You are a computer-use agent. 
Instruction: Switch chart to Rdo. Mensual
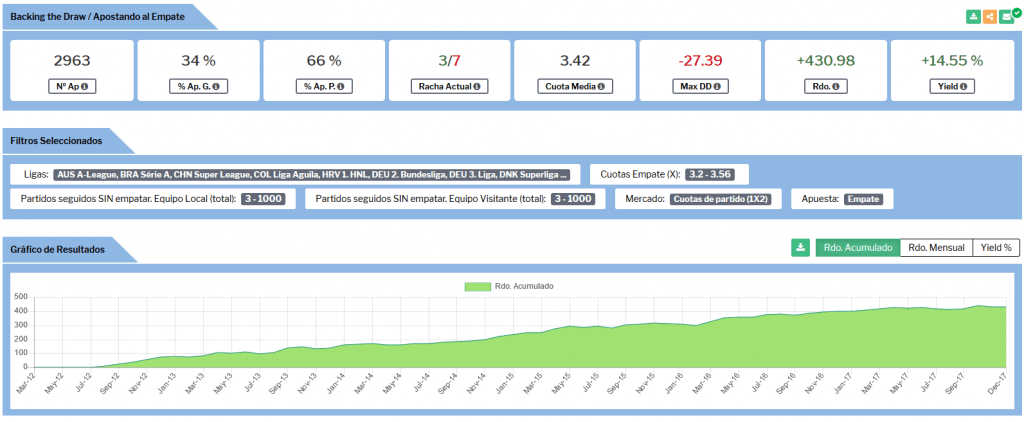click(x=936, y=248)
